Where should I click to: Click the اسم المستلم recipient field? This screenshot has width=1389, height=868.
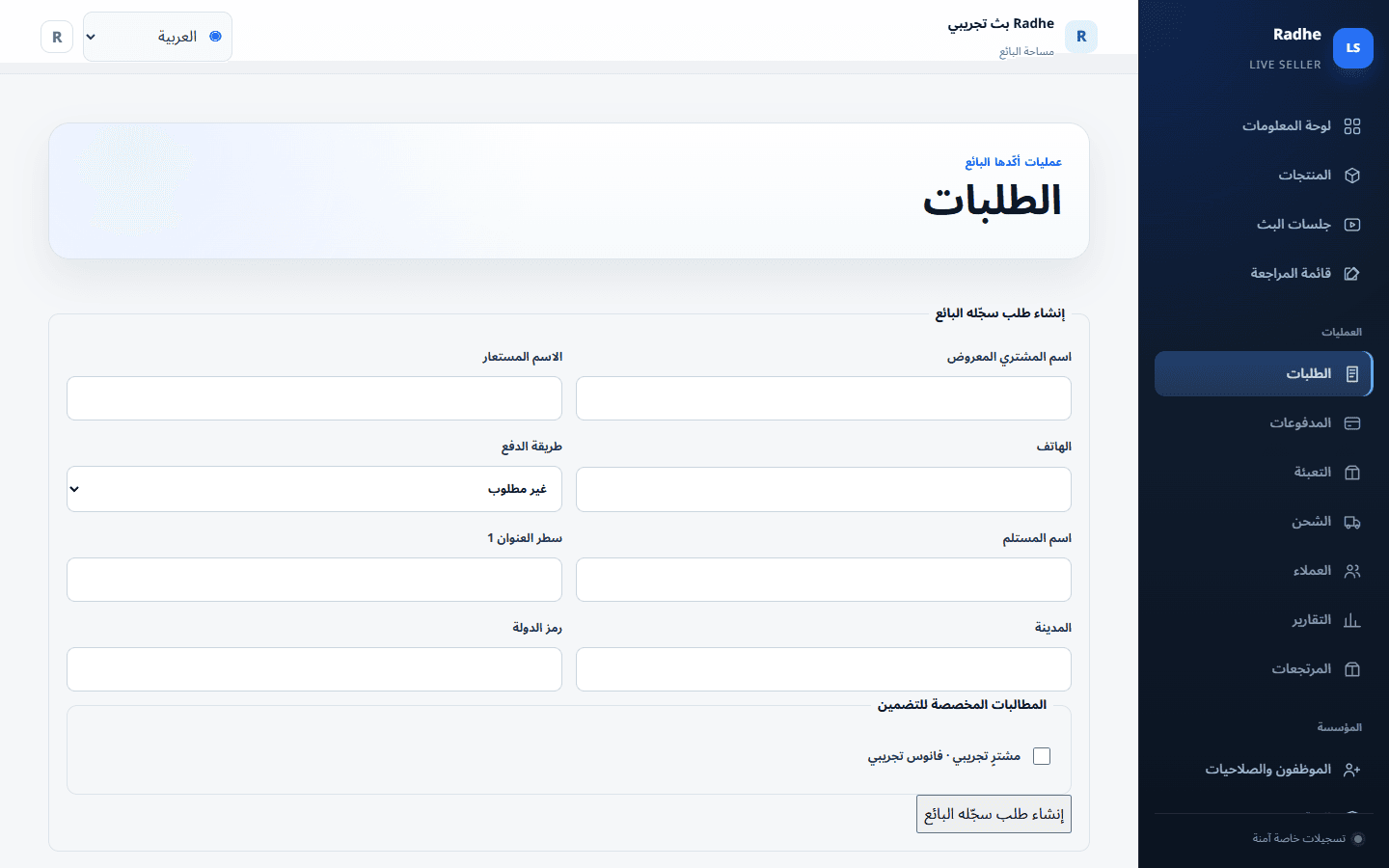pyautogui.click(x=824, y=580)
